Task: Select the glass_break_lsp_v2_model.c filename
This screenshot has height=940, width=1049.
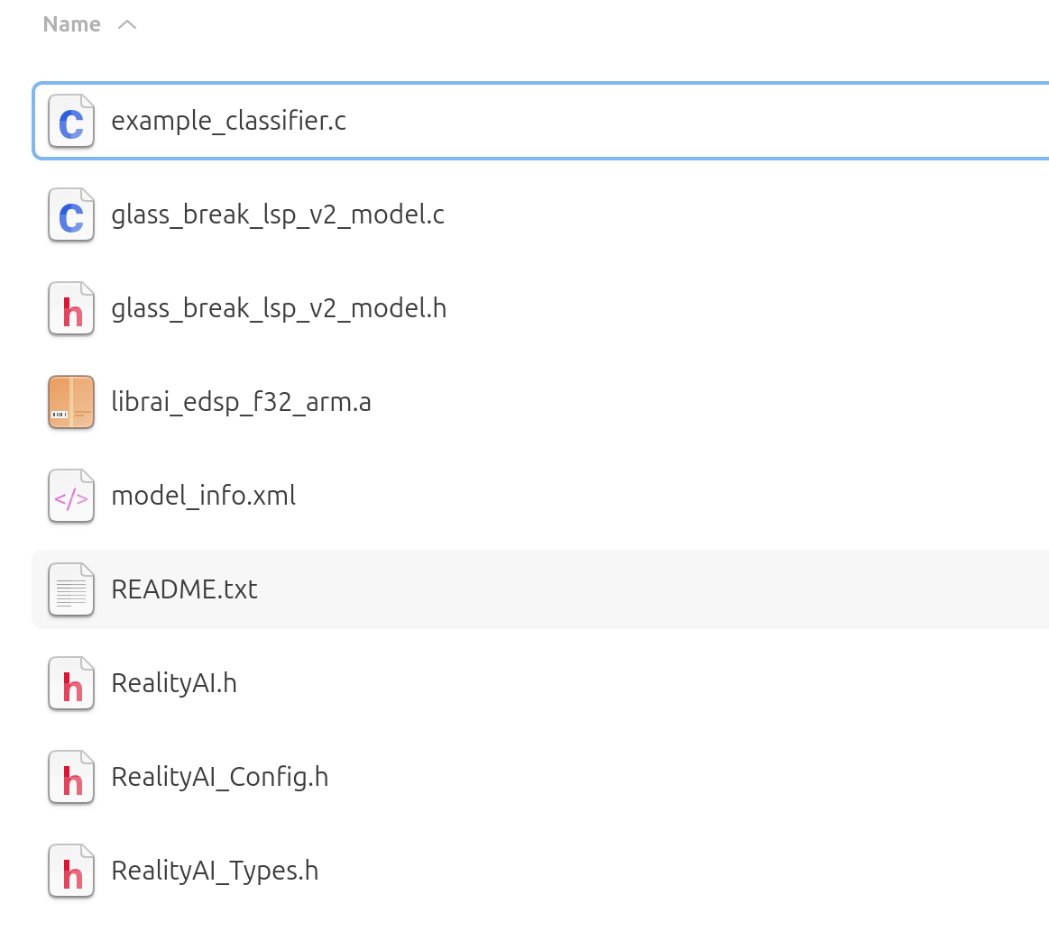Action: tap(278, 215)
